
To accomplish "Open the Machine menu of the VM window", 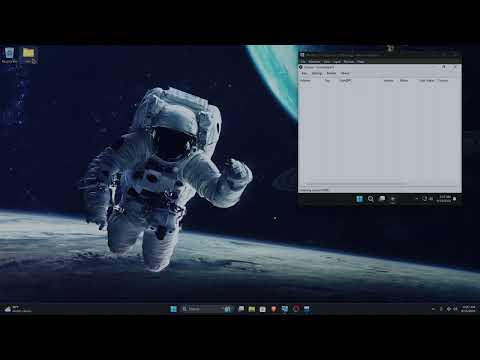I will pyautogui.click(x=314, y=62).
